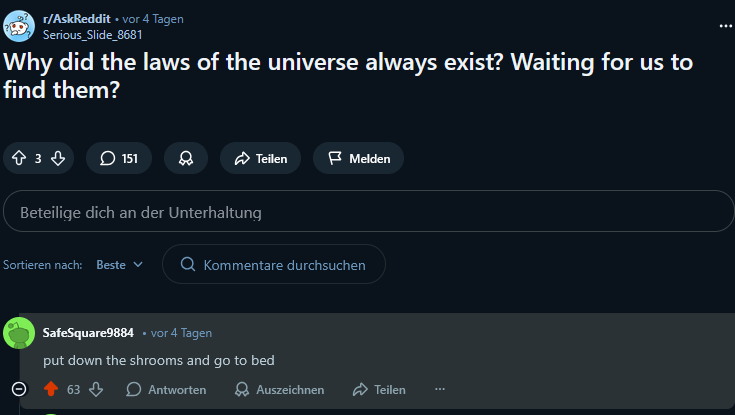Expand the 'Beste' sort dropdown
The image size is (735, 415).
tap(120, 265)
